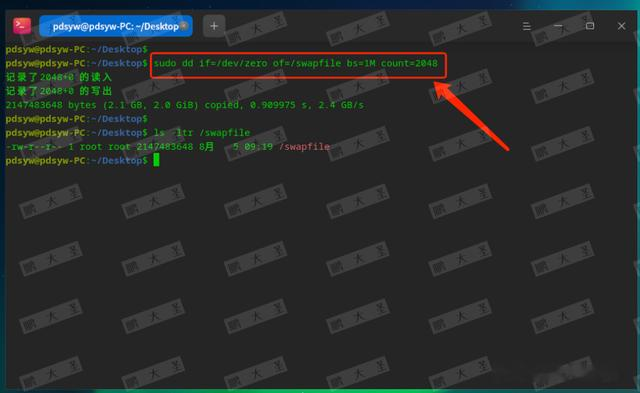Close the pdsyw@pdsyw-PC tab with its small x

pyautogui.click(x=184, y=26)
